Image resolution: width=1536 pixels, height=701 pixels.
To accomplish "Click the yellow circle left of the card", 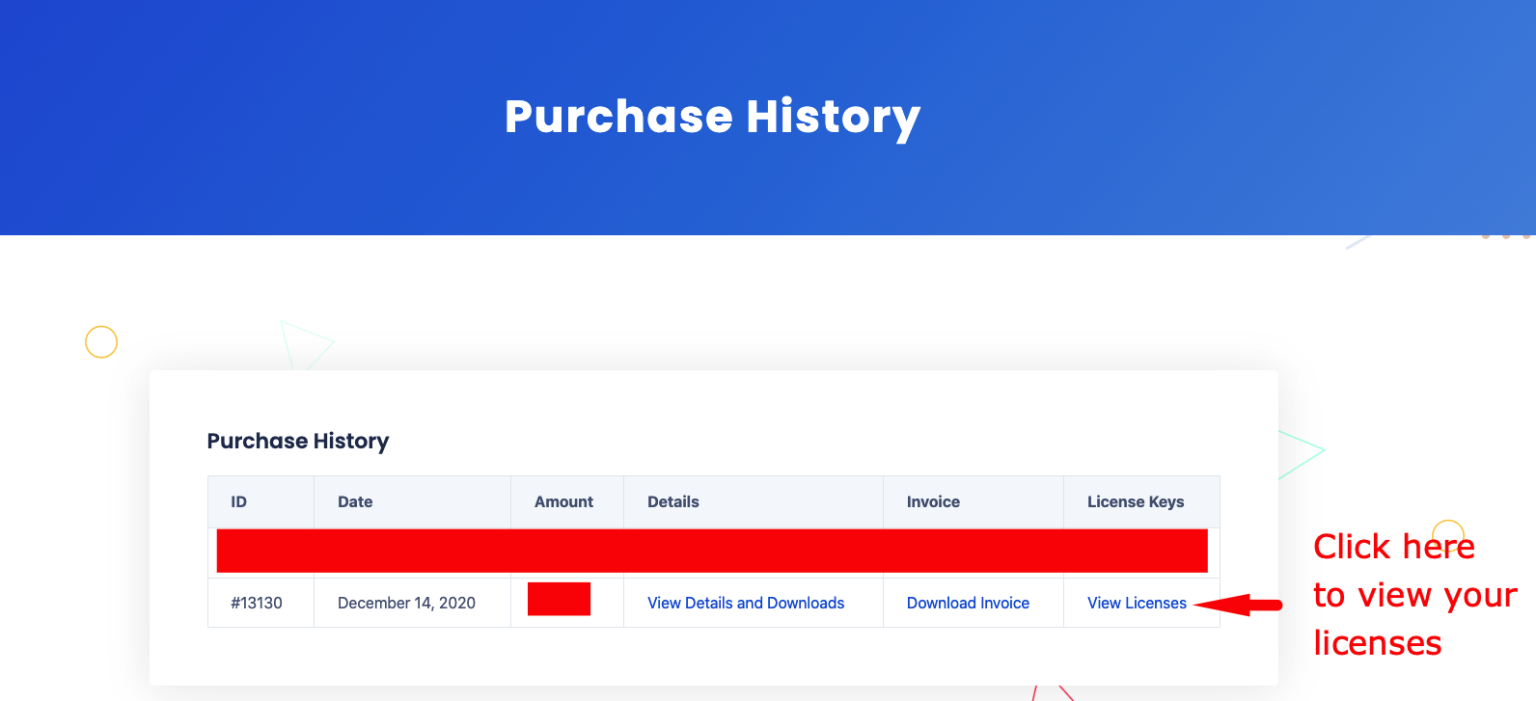I will [x=101, y=342].
